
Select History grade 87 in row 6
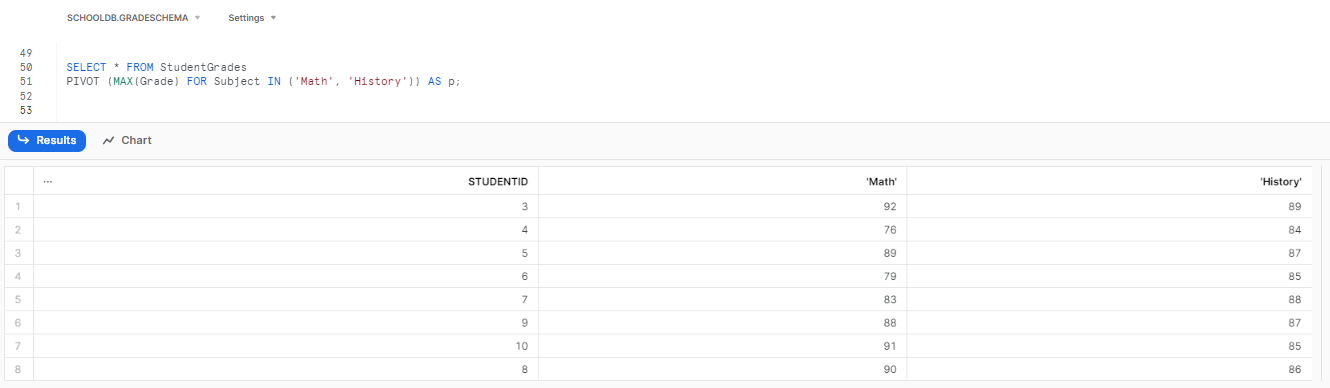coord(1109,323)
